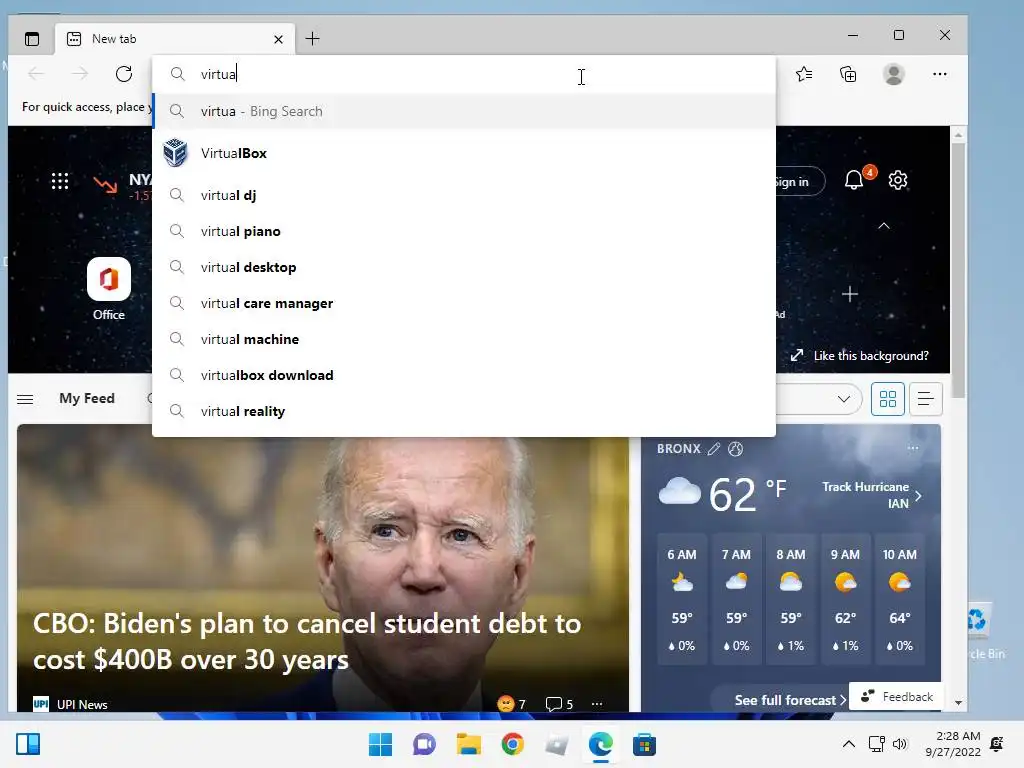Edit Bronx weather location pencil icon
Screen dimensions: 1024x768
pyautogui.click(x=714, y=449)
